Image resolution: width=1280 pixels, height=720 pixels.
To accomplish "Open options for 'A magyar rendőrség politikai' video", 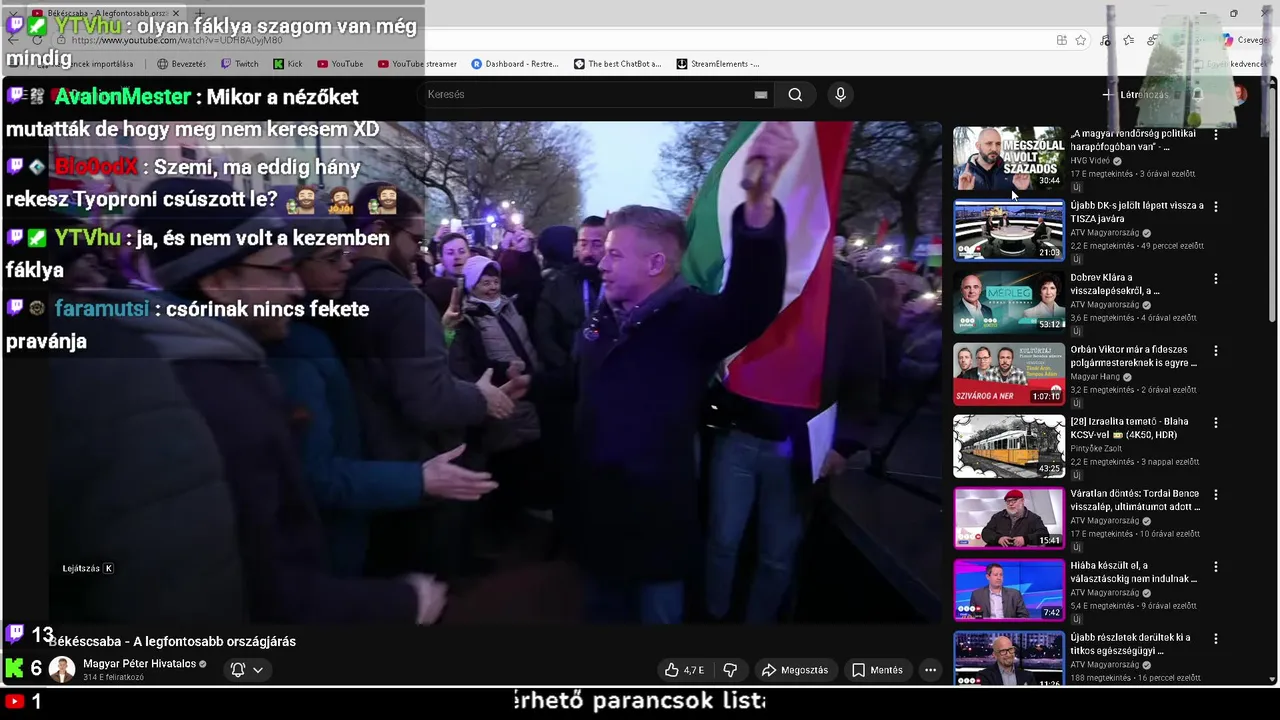I will 1215,134.
